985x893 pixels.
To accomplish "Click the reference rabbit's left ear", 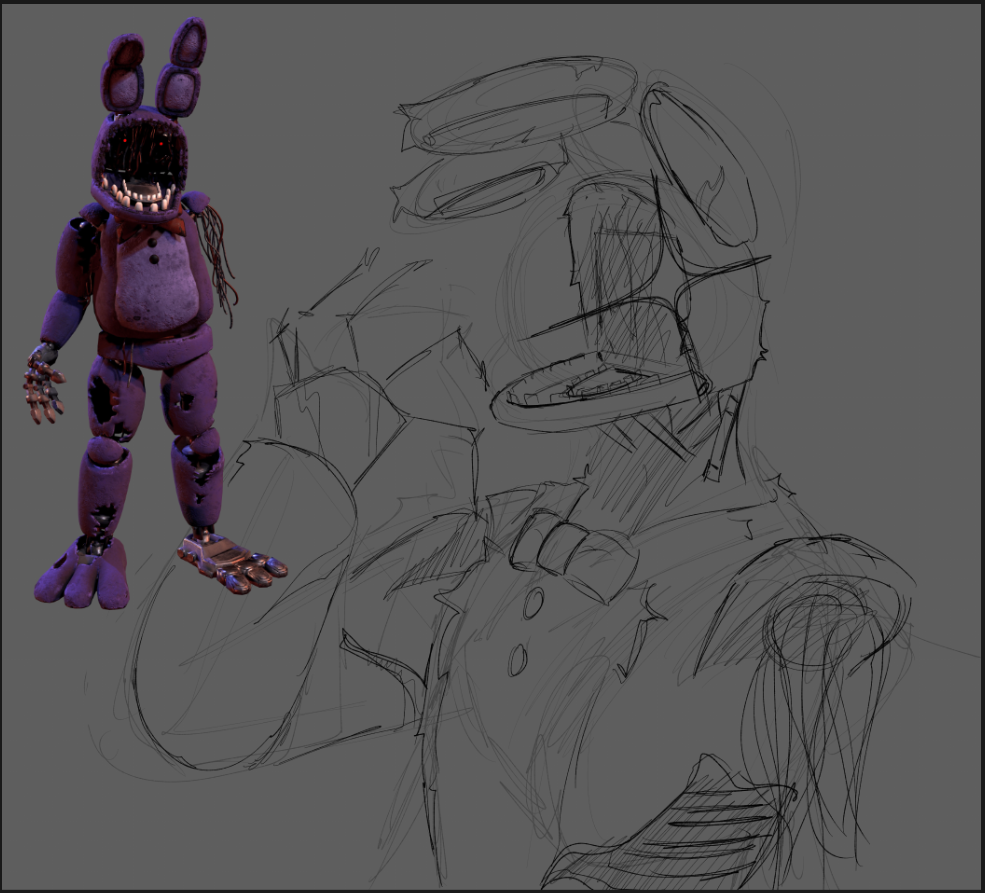I will point(124,73).
